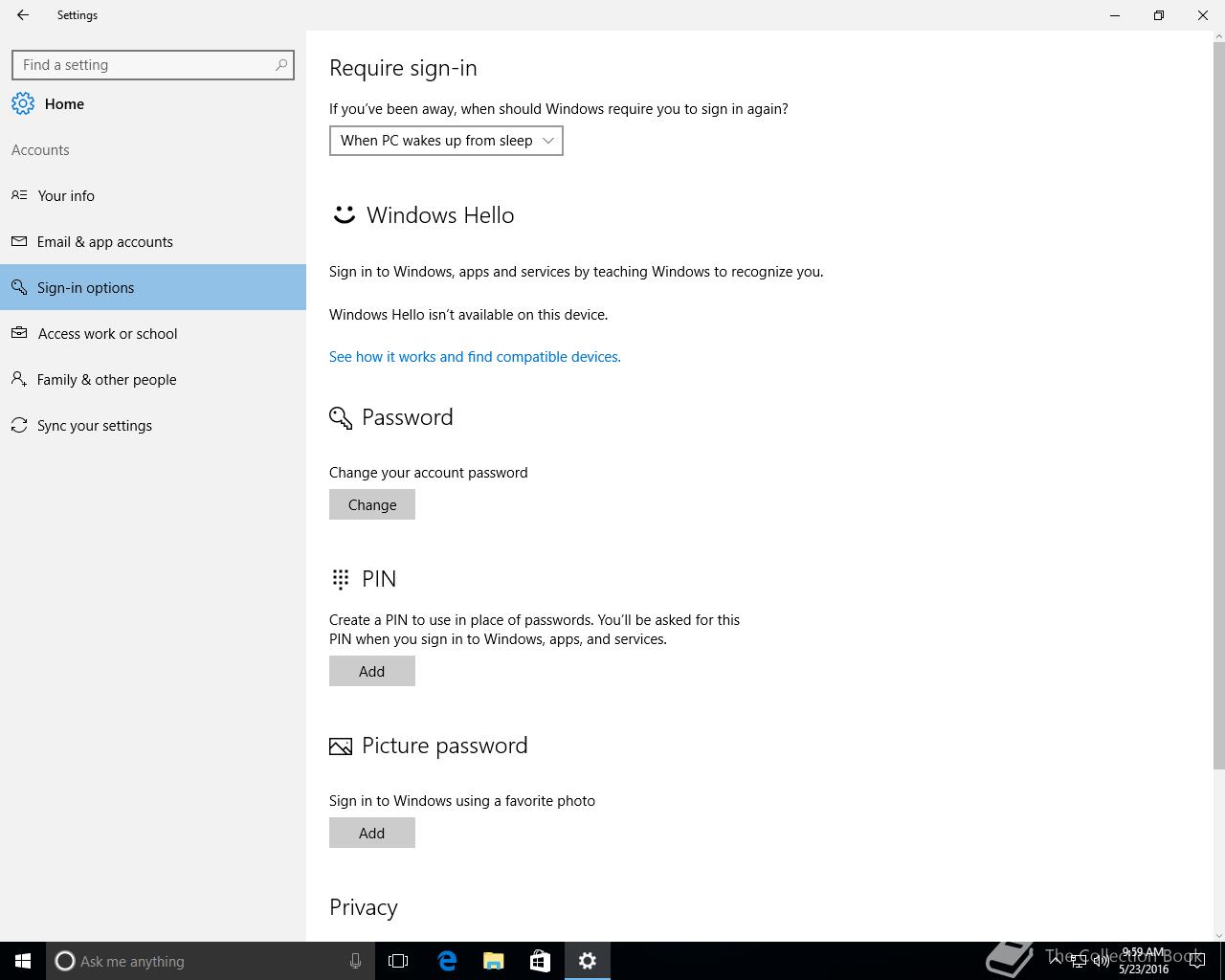
Task: Click Add under Picture password
Action: coord(372,833)
